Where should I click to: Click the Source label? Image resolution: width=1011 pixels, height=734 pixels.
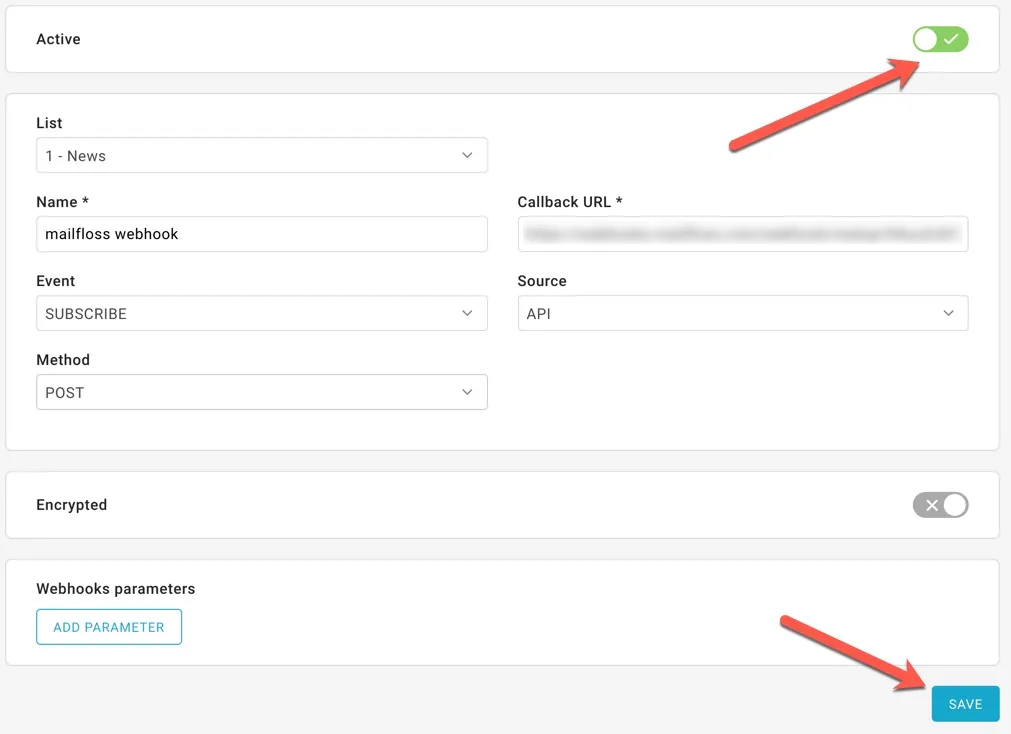[542, 281]
